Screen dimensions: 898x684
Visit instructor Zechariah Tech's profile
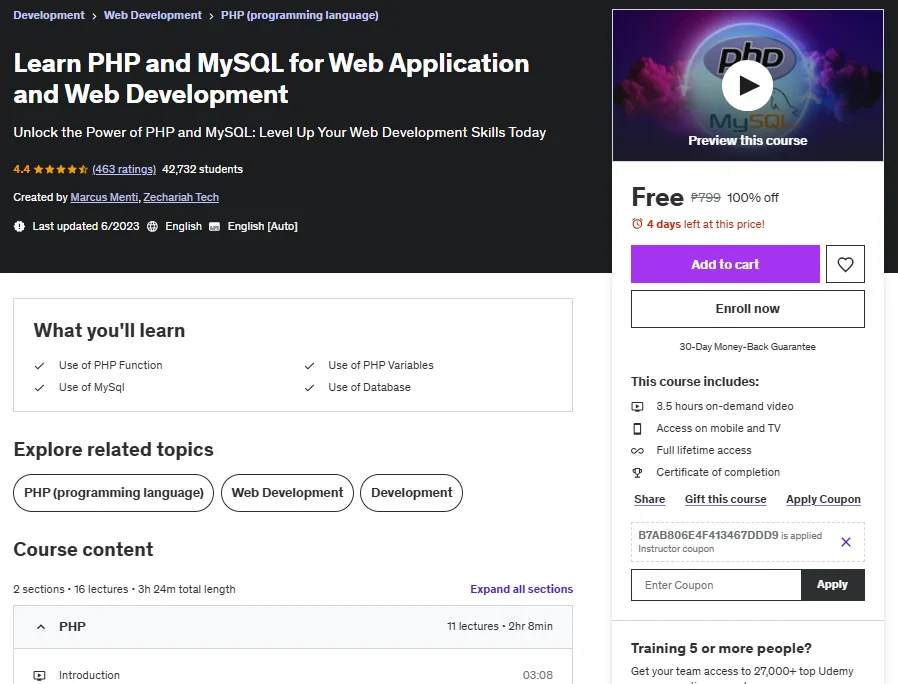(x=181, y=197)
